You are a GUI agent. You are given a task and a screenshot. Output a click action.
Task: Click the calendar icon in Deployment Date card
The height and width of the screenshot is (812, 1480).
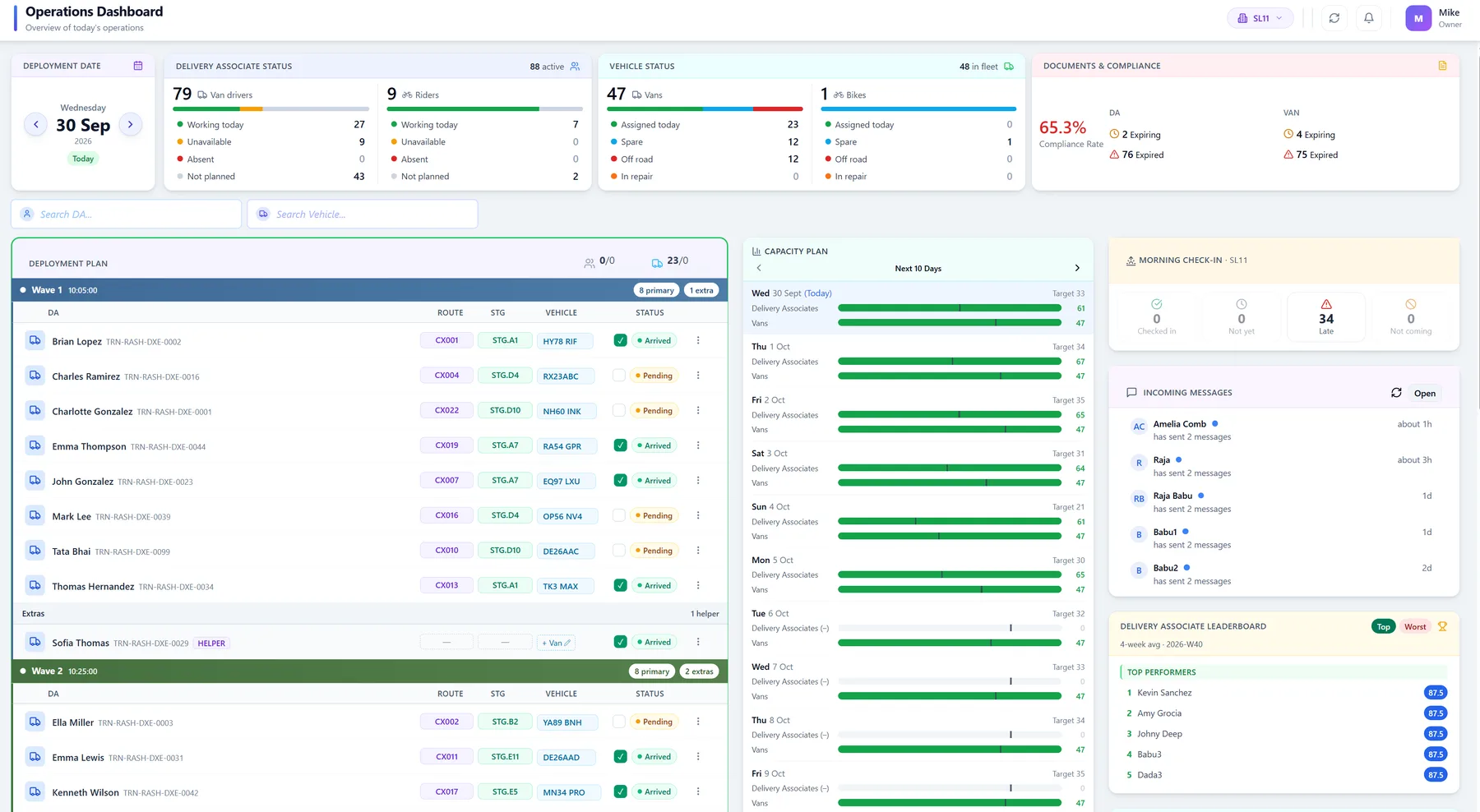tap(138, 66)
